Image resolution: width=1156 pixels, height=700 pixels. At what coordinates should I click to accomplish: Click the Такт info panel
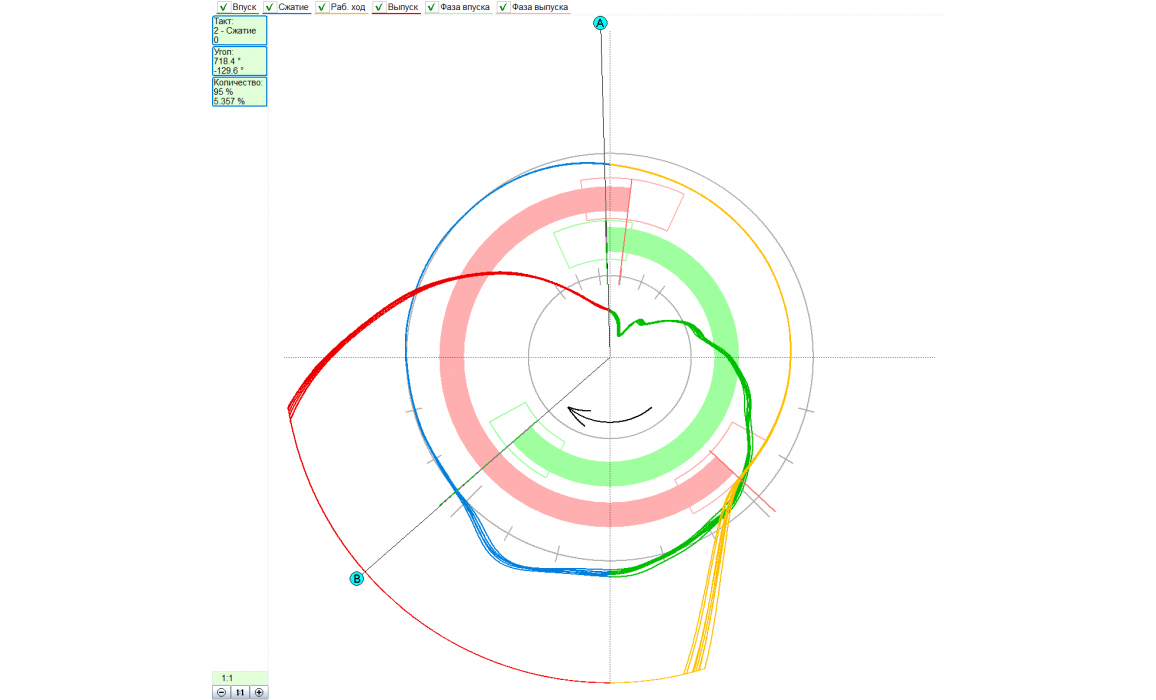click(x=239, y=30)
